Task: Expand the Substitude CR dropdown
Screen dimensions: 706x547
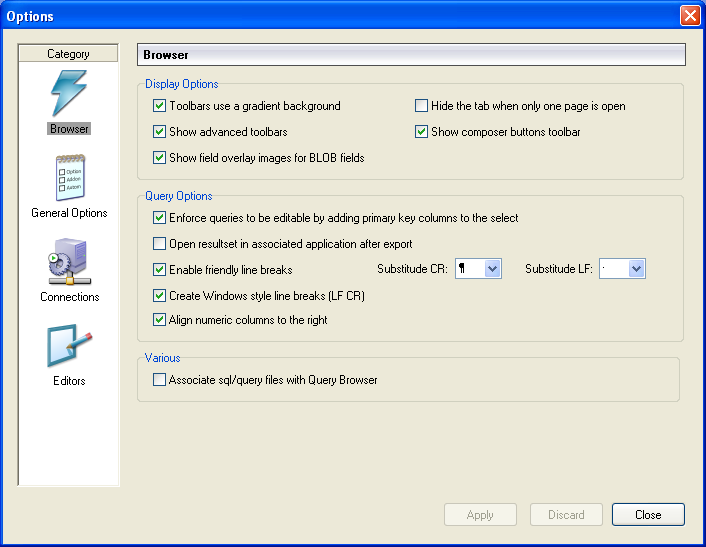Action: pos(491,269)
